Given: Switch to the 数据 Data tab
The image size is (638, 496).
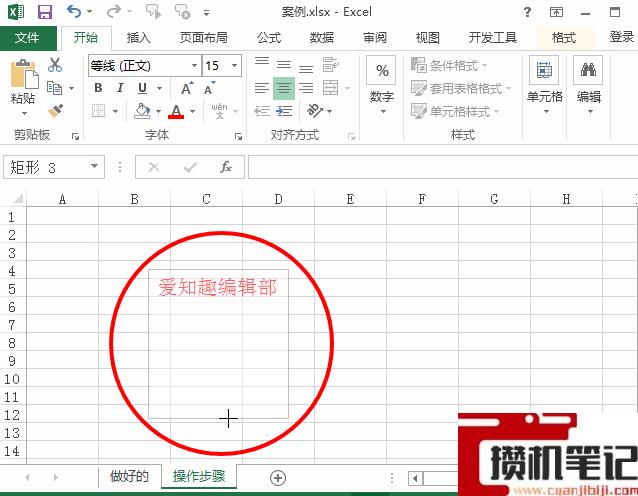Looking at the screenshot, I should (321, 38).
